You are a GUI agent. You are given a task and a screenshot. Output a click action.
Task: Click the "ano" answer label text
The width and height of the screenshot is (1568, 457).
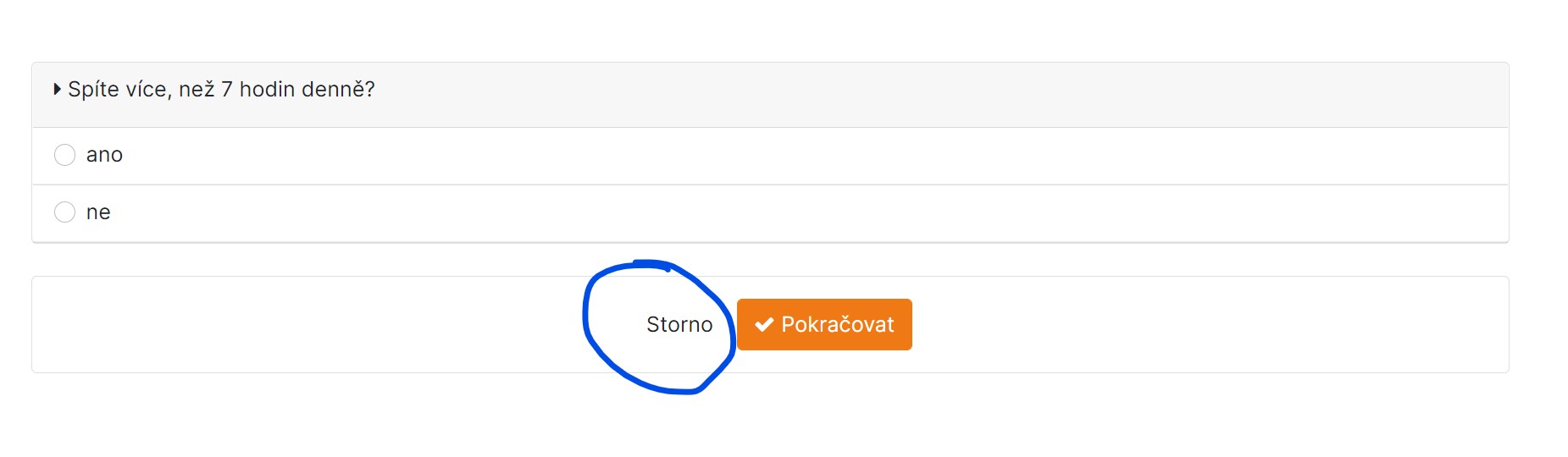(104, 155)
